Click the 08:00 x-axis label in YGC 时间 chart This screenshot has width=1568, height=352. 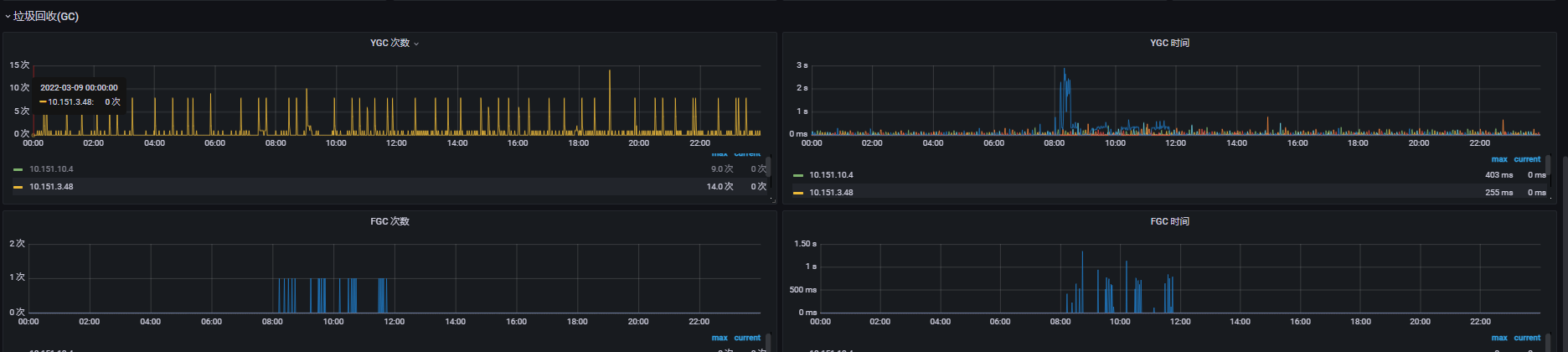pos(1055,143)
